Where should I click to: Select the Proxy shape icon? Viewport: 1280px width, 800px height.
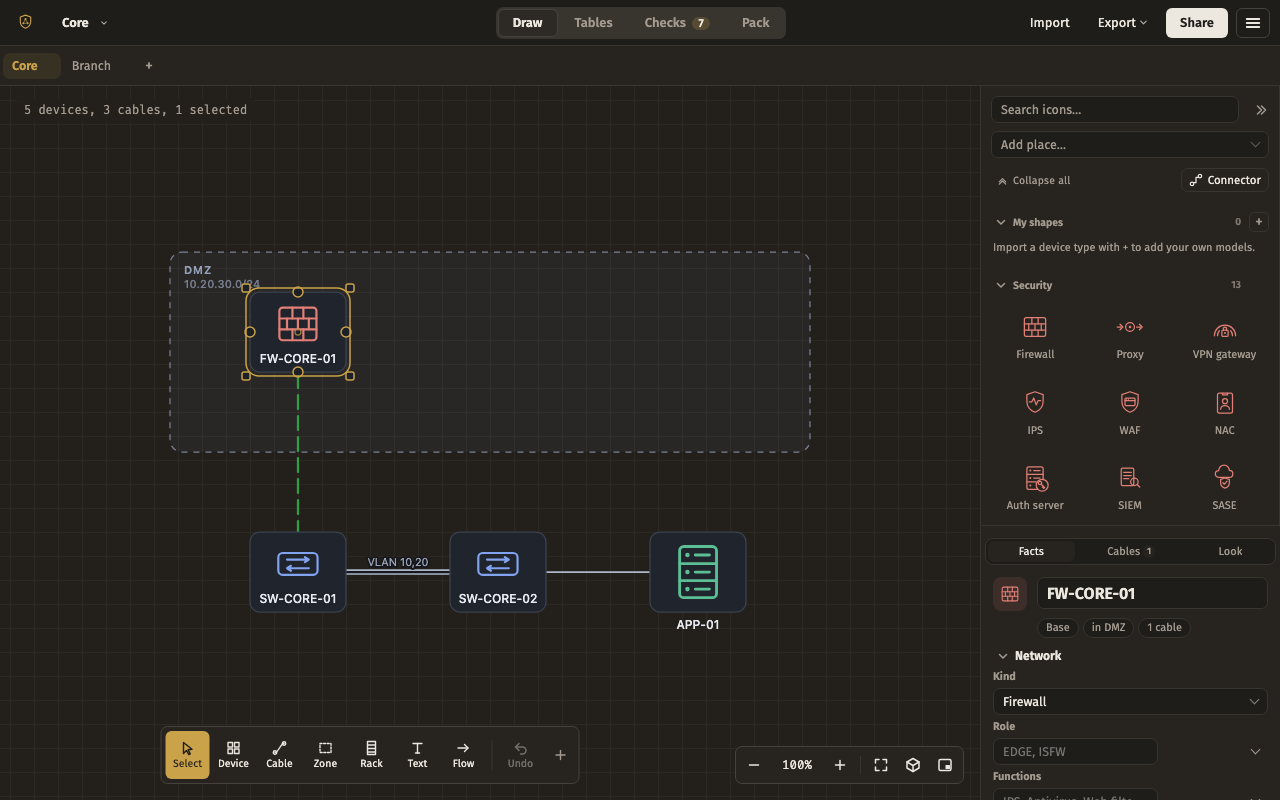pyautogui.click(x=1129, y=327)
